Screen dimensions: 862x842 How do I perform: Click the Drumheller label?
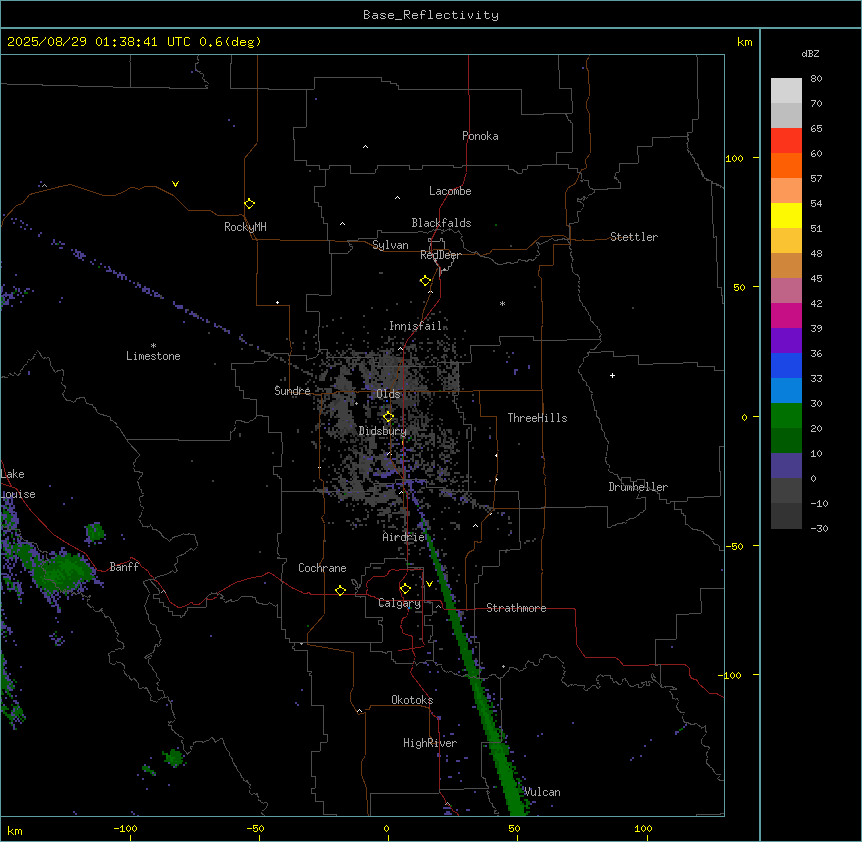(x=638, y=487)
